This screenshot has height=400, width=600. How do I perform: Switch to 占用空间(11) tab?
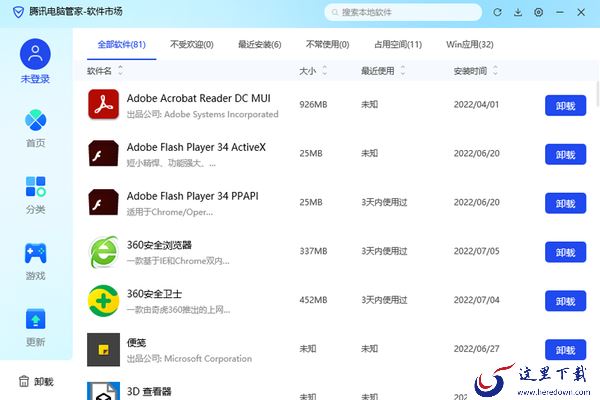[398, 45]
